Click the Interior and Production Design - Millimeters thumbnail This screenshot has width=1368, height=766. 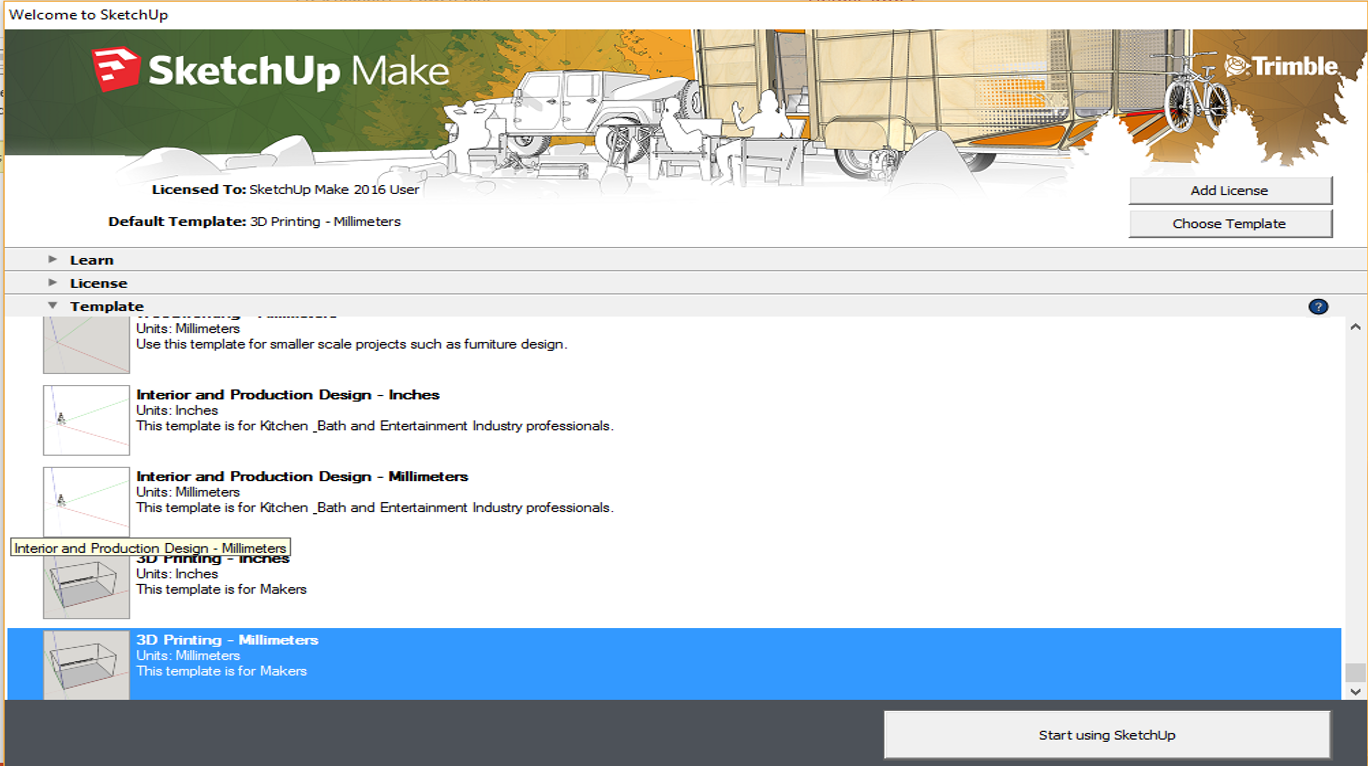86,500
